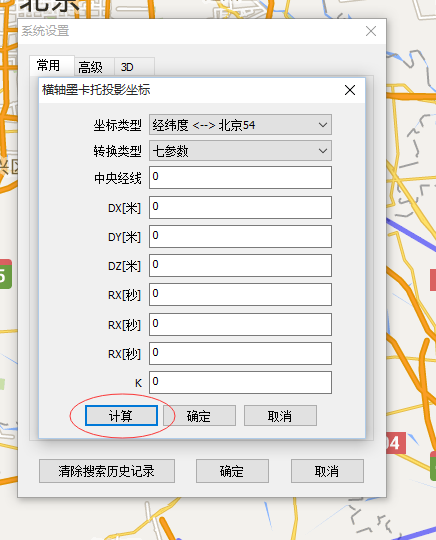Click 取消 in the system settings window
Viewport: 436px width, 540px height.
[x=327, y=471]
